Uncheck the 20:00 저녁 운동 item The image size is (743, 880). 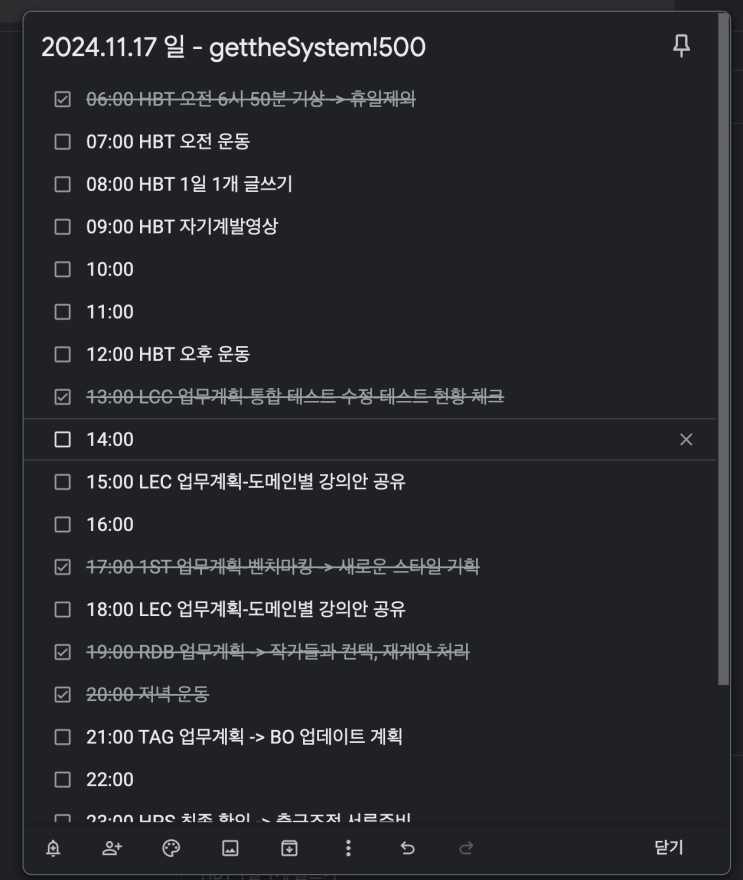62,694
